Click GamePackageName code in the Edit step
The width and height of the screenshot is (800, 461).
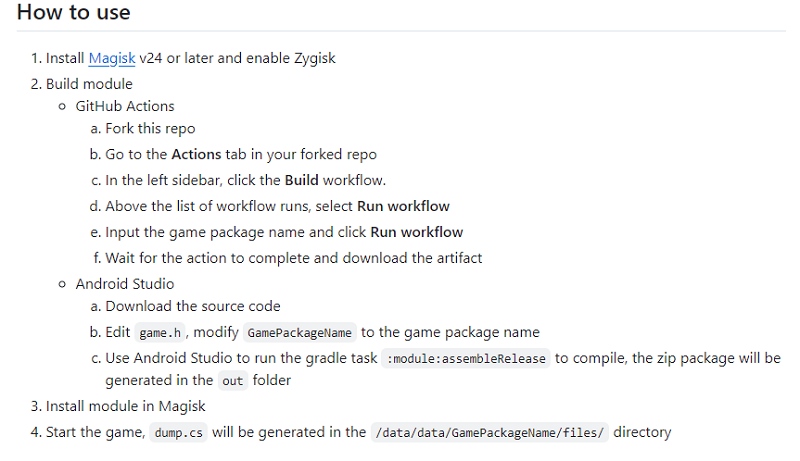(298, 332)
